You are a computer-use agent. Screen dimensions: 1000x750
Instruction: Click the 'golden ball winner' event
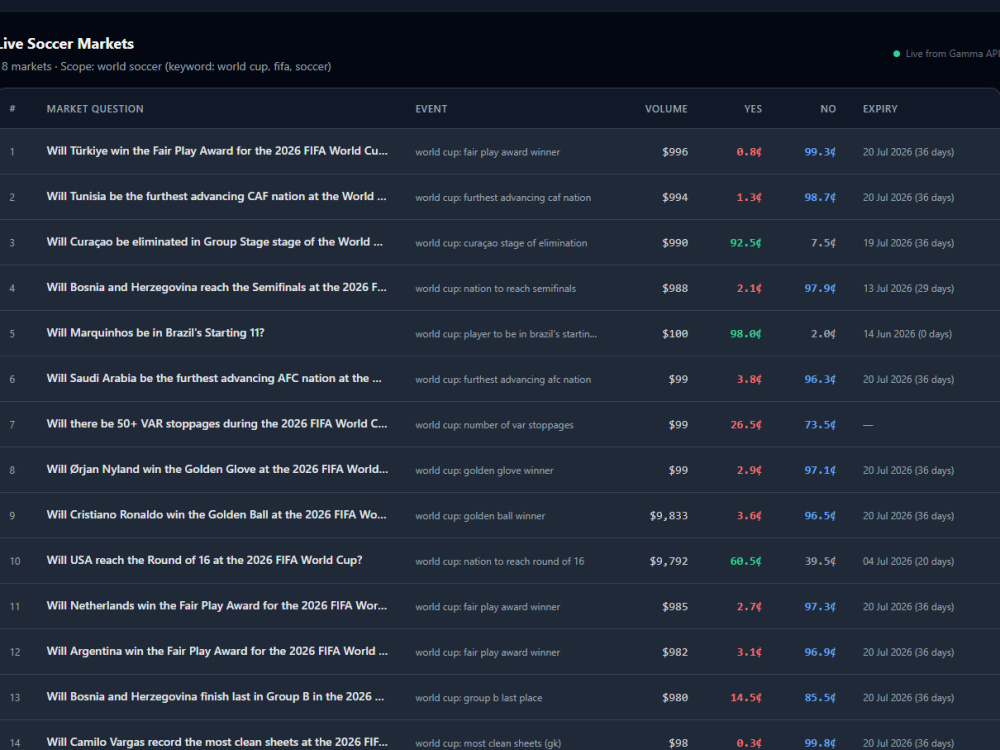pos(480,516)
